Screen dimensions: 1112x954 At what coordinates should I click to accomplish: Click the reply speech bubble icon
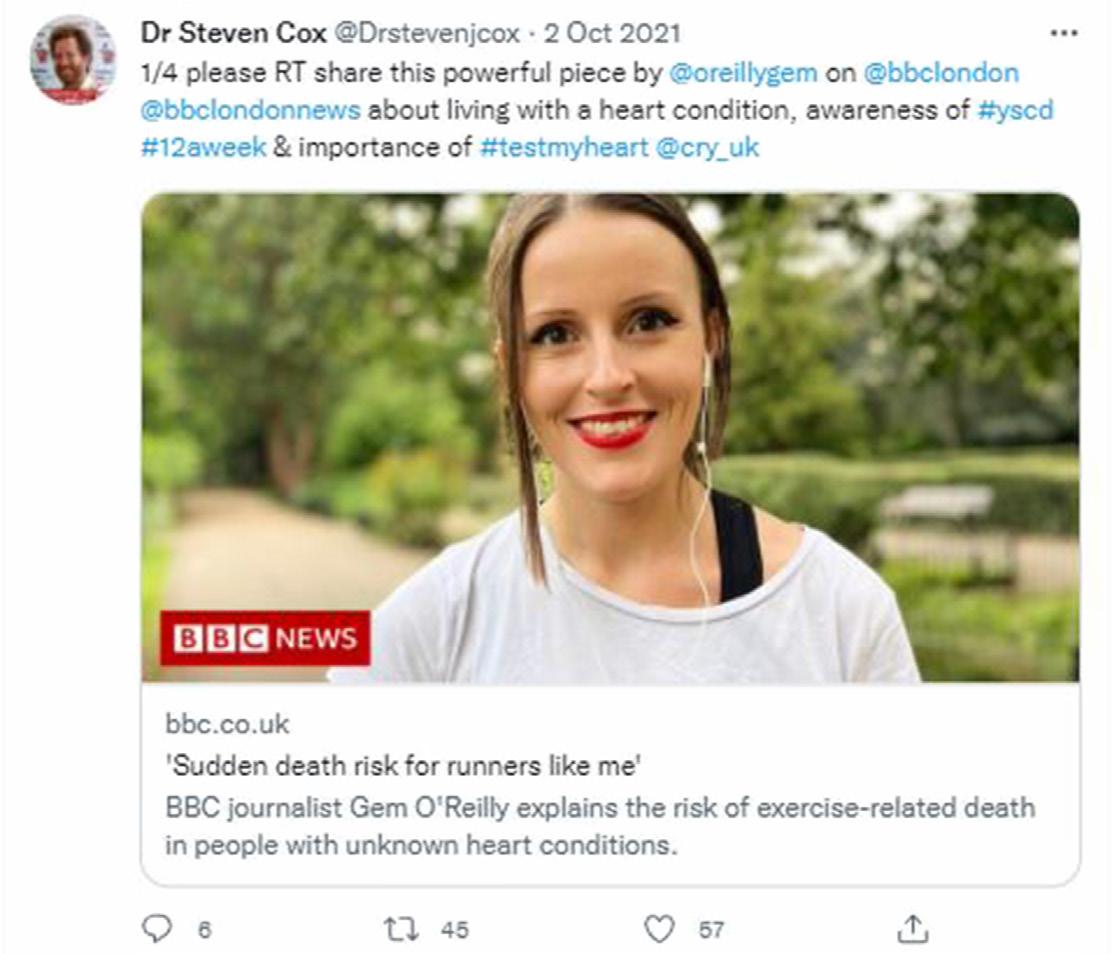tap(159, 930)
